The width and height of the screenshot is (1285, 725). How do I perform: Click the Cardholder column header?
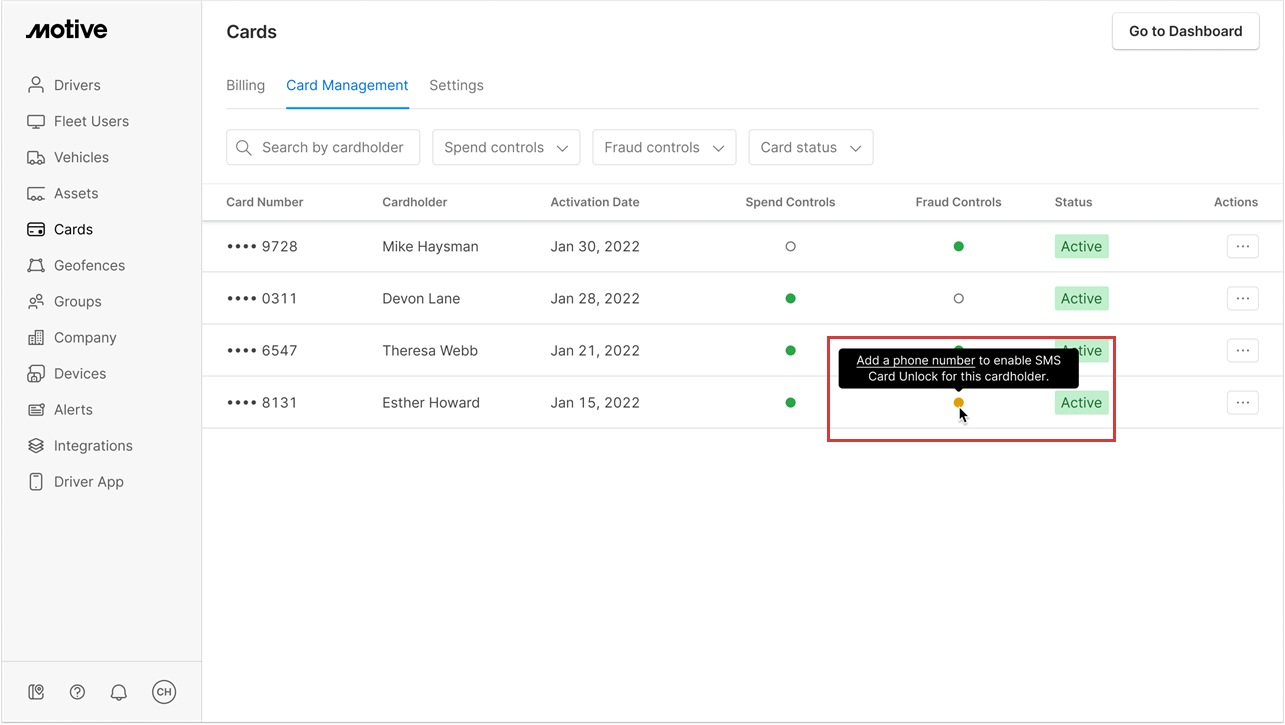coord(414,202)
